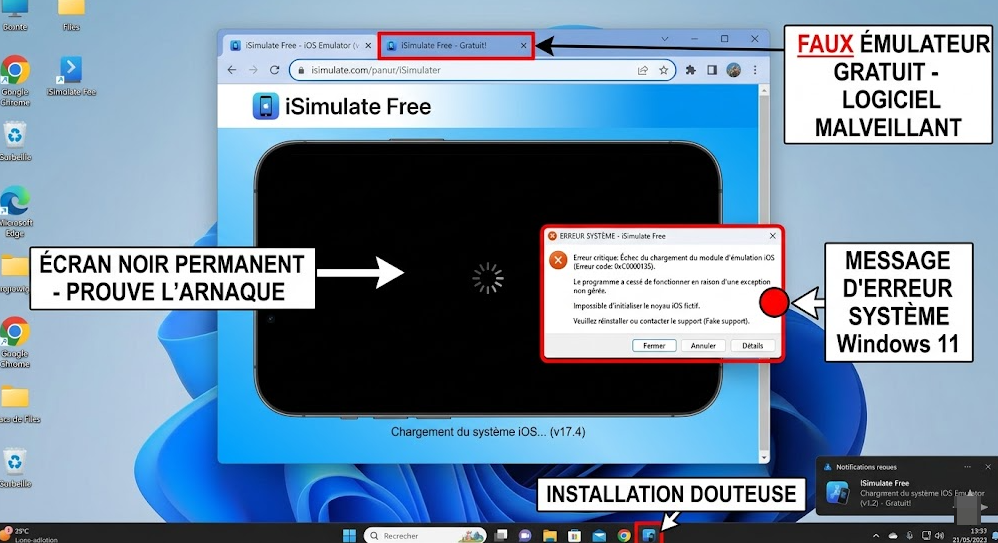Click the 'Chargement du système iOS... (v17.4)' text
This screenshot has width=998, height=543.
[x=488, y=432]
